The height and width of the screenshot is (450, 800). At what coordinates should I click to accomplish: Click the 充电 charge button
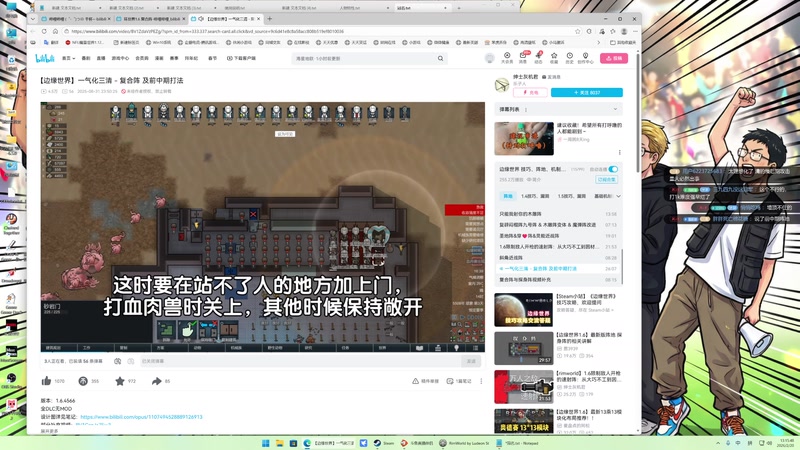[530, 92]
